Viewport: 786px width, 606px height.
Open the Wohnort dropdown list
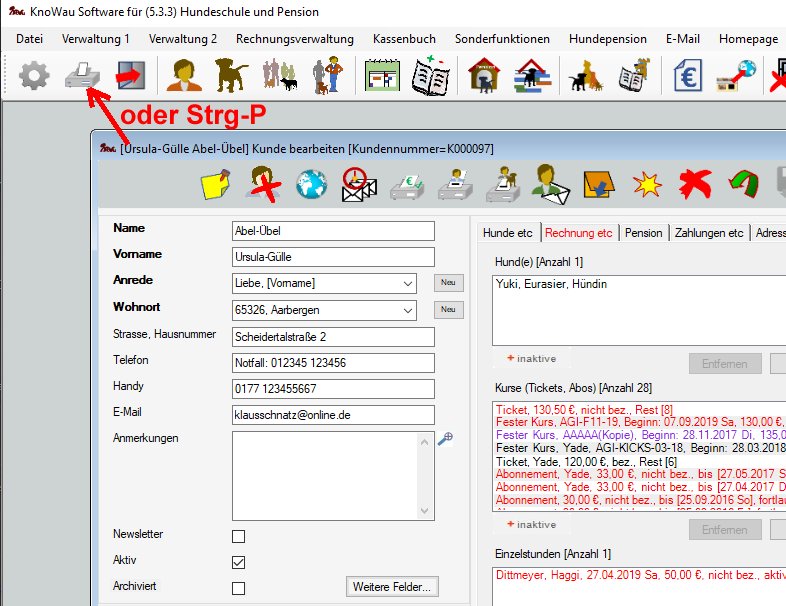(406, 310)
